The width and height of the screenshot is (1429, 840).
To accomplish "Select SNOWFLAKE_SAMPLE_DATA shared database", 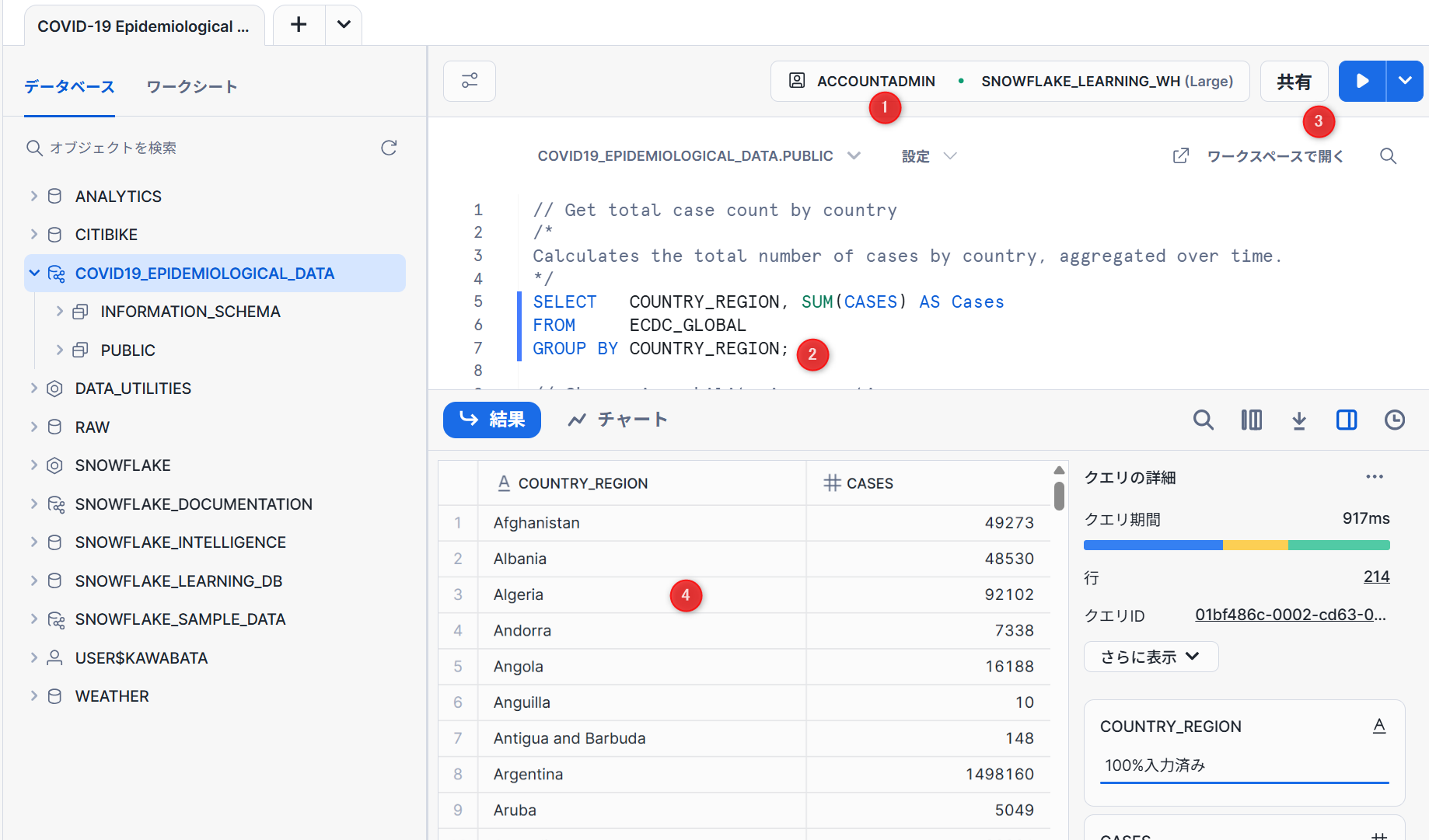I will 180,619.
